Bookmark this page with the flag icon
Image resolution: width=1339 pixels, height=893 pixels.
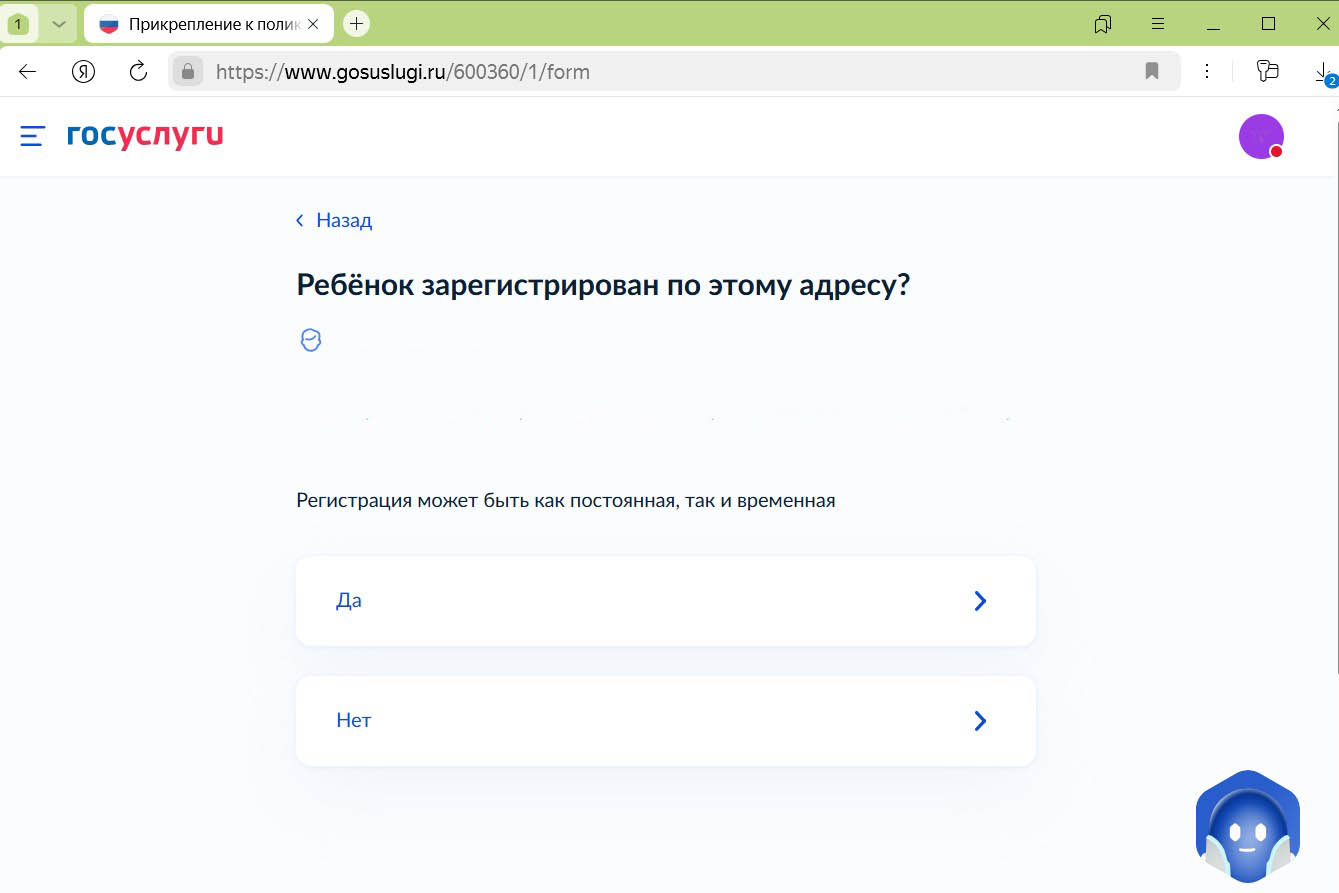1151,71
